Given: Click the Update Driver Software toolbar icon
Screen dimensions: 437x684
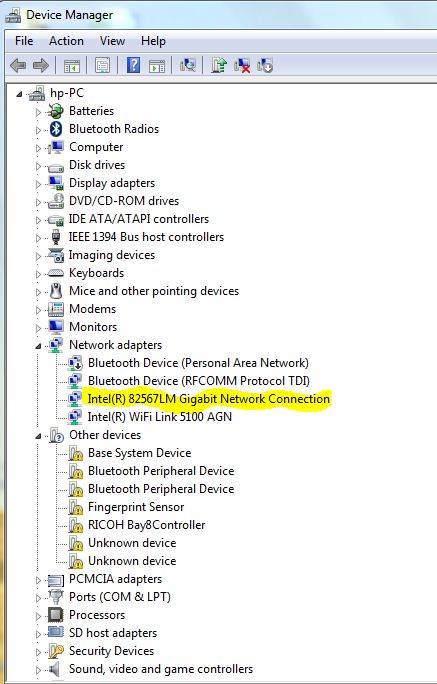Looking at the screenshot, I should [x=219, y=65].
